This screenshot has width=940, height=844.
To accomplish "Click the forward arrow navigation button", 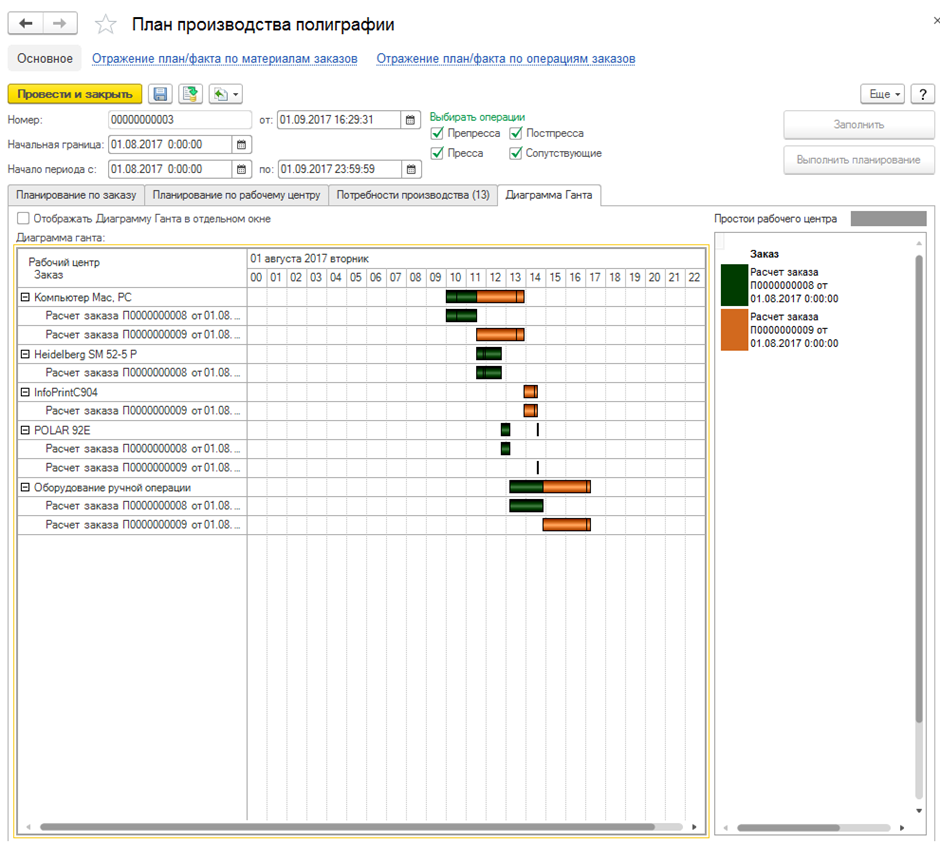I will pos(60,24).
